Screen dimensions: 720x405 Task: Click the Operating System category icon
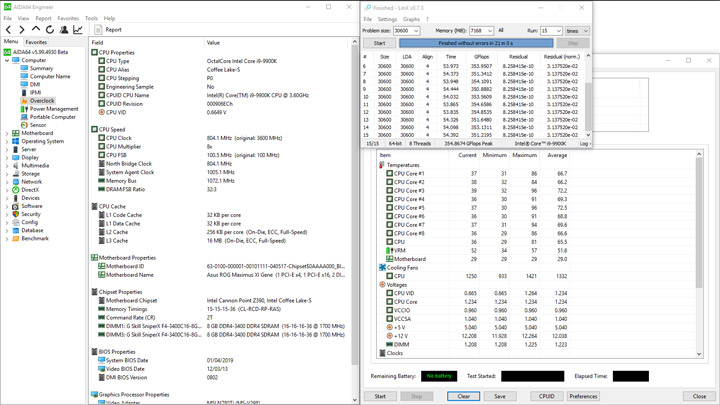(x=16, y=141)
